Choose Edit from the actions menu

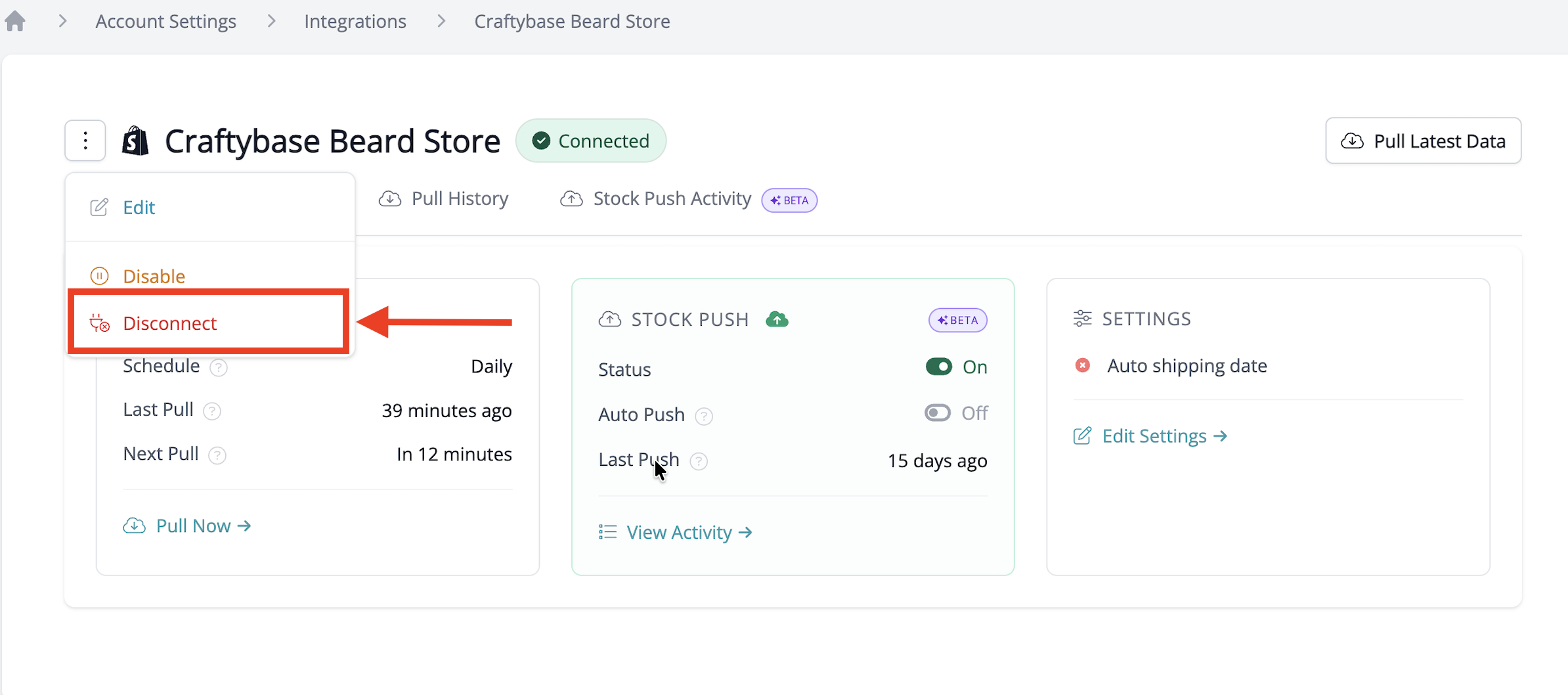(x=210, y=207)
